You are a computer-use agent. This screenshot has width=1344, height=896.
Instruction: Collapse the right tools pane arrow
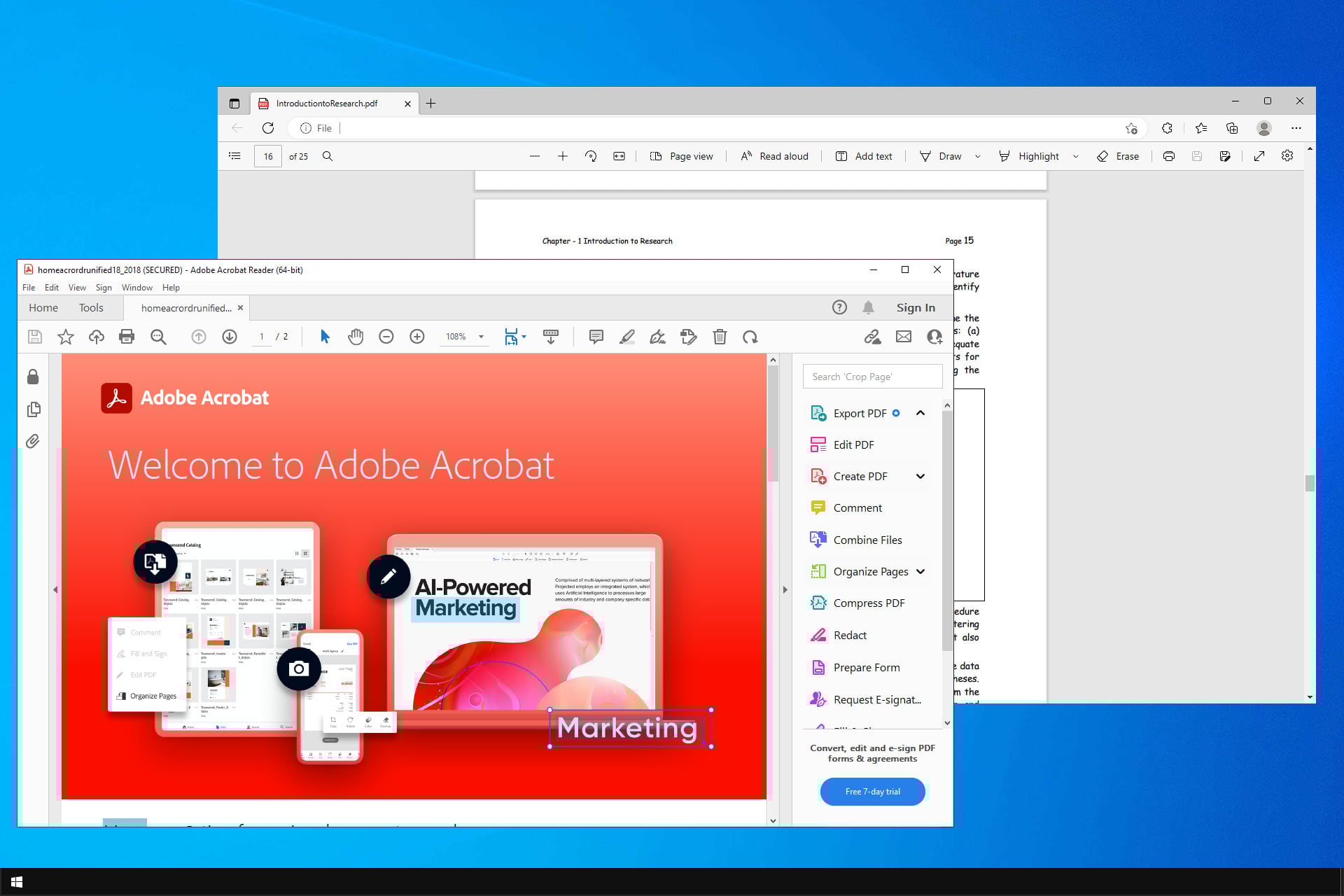[x=785, y=590]
